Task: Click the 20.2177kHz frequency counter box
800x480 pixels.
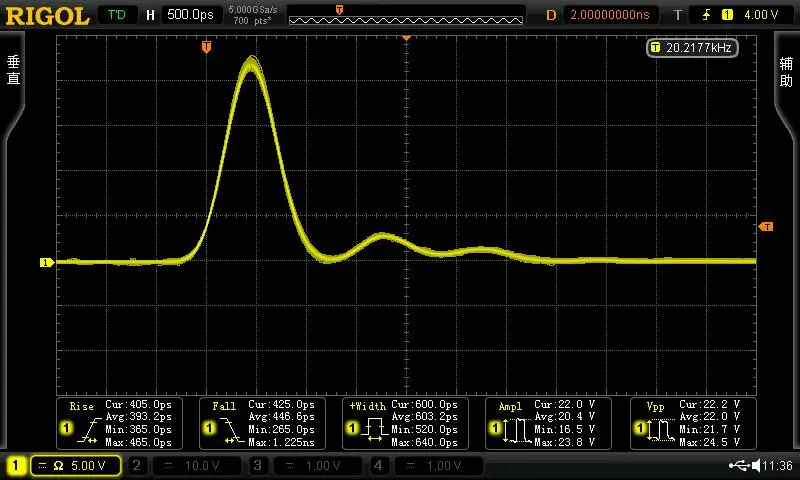Action: 692,48
